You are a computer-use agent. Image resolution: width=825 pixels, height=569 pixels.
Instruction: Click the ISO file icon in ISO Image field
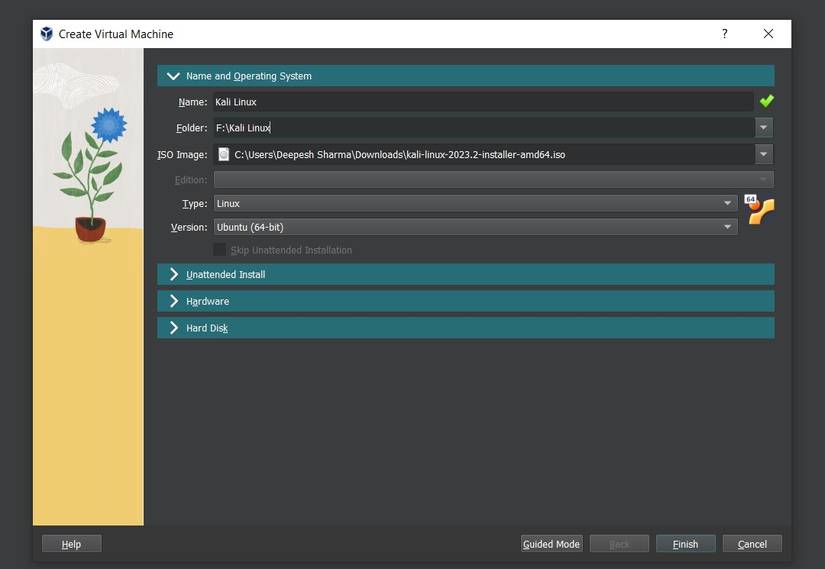[224, 154]
